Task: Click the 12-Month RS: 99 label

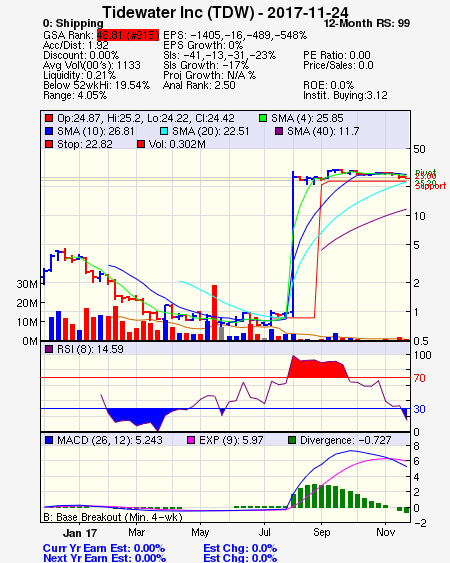Action: tap(367, 23)
